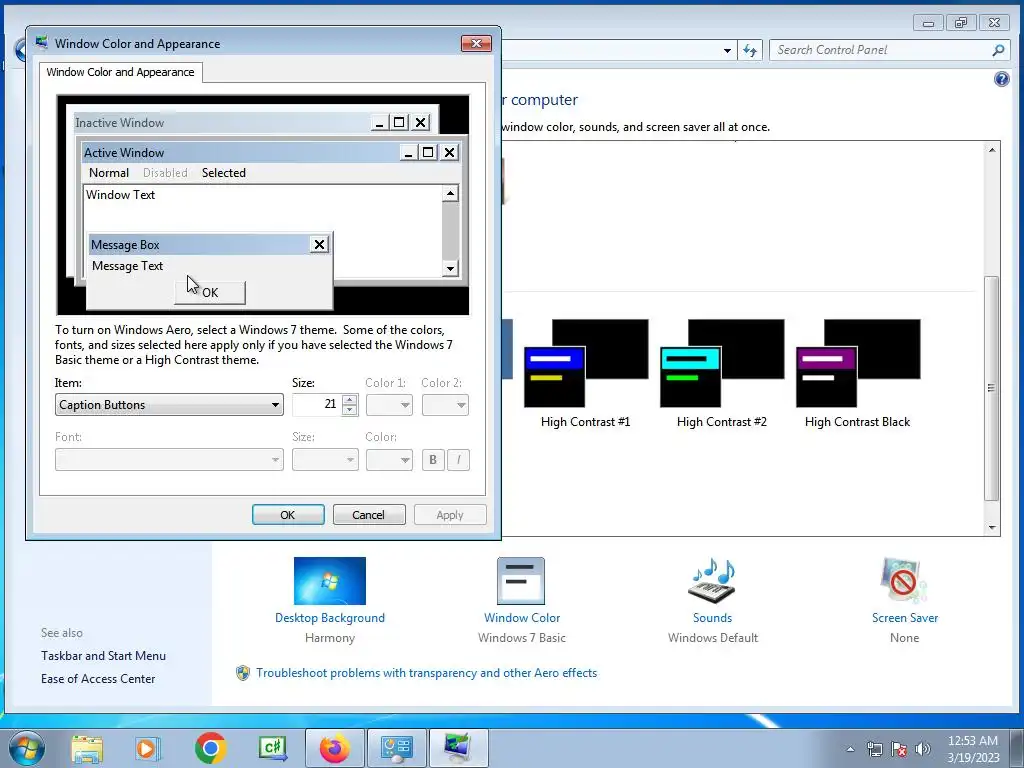The height and width of the screenshot is (768, 1024).
Task: Click the shield icon beside Troubleshoot link
Action: (243, 673)
